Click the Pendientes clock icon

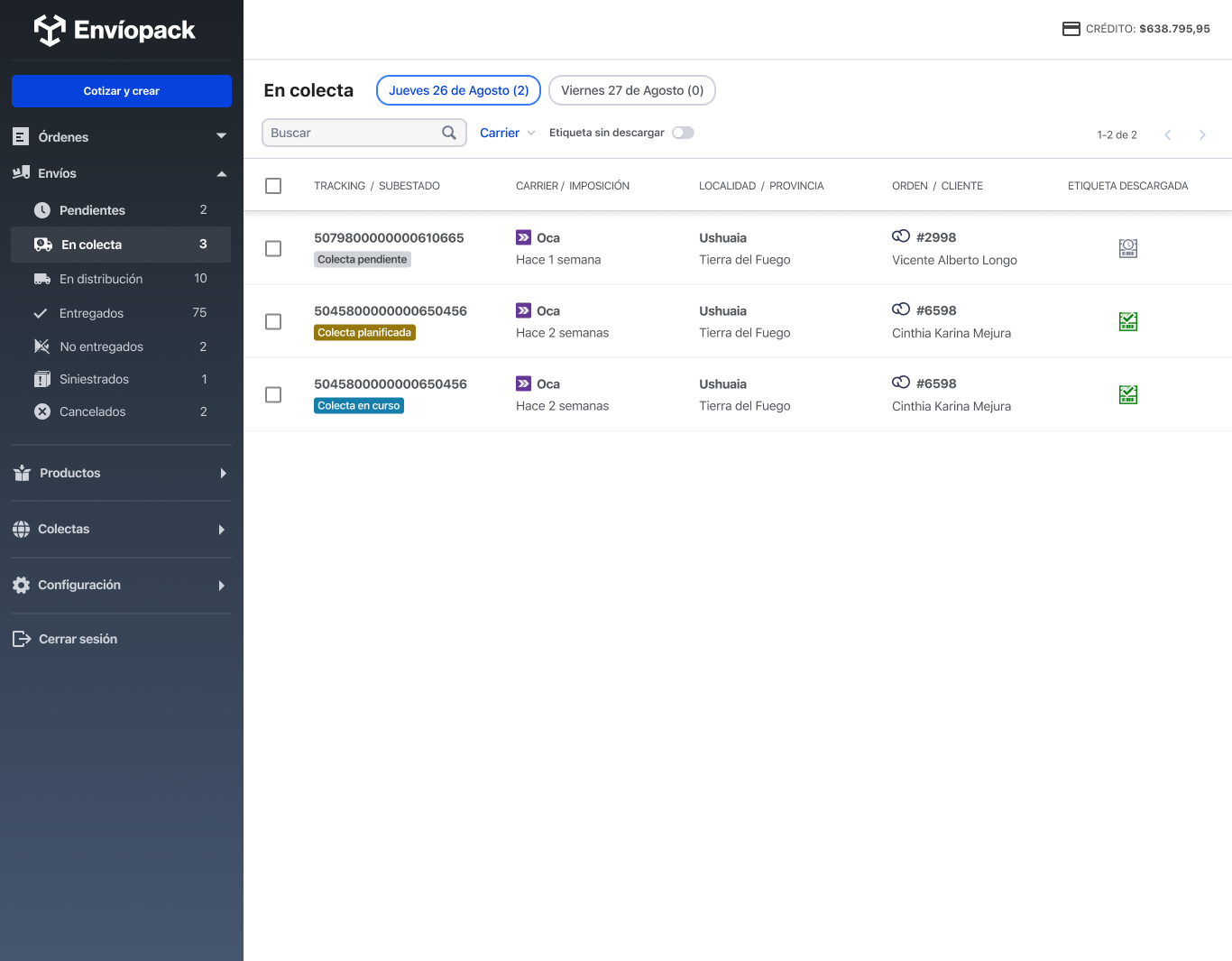tap(42, 210)
